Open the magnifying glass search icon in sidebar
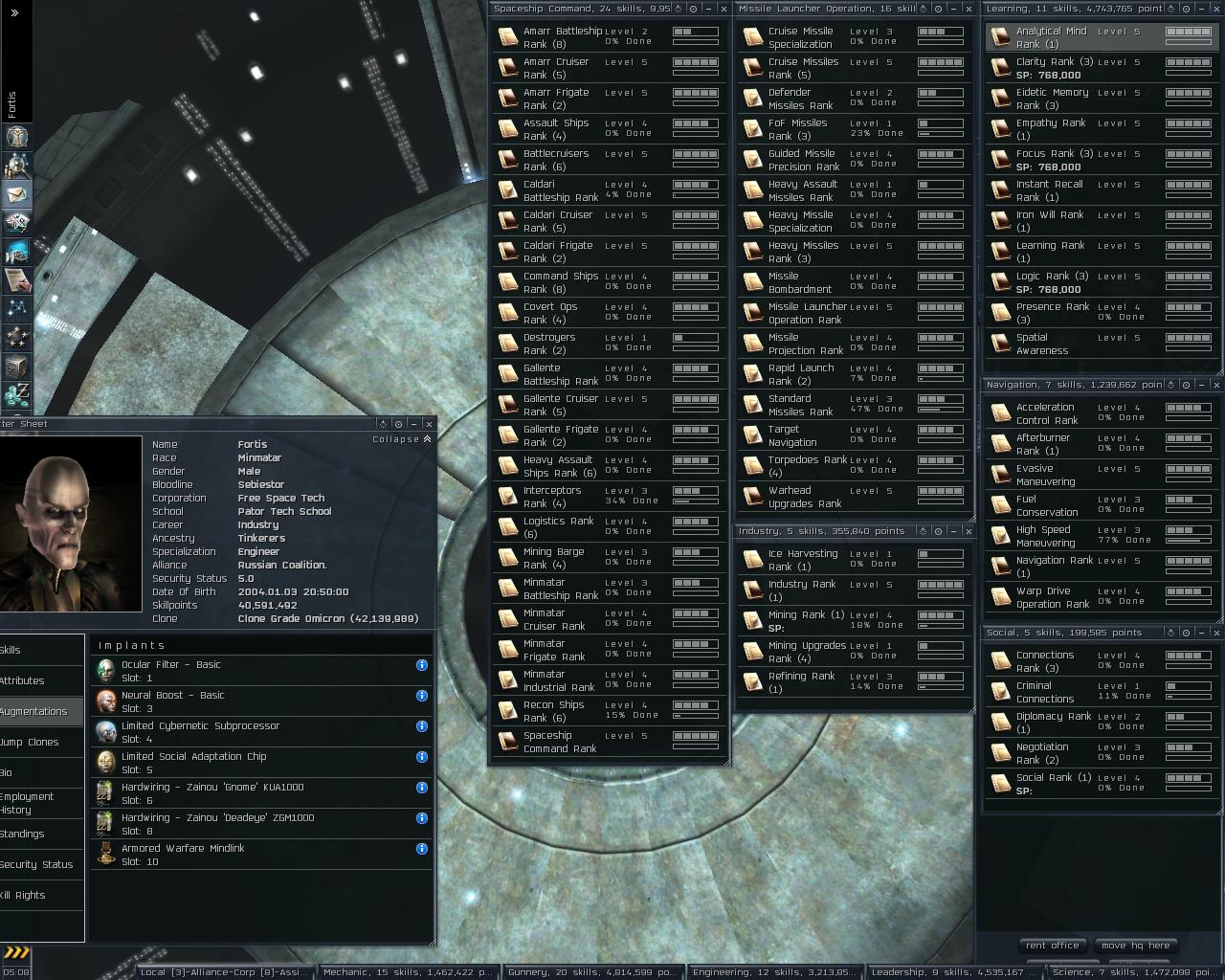The image size is (1225, 980). click(x=16, y=167)
